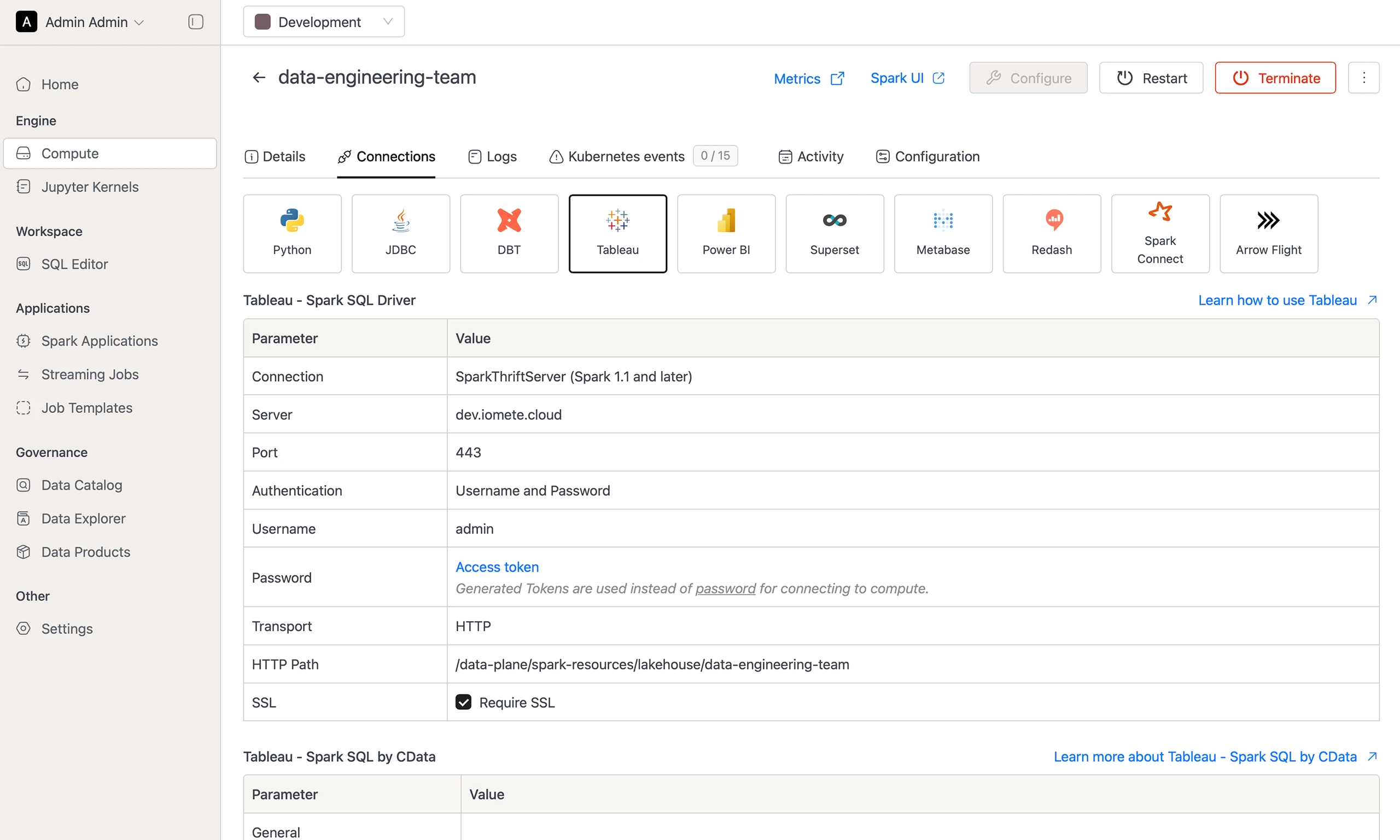Open Compute in the sidebar
Viewport: 1400px width, 840px height.
tap(110, 153)
